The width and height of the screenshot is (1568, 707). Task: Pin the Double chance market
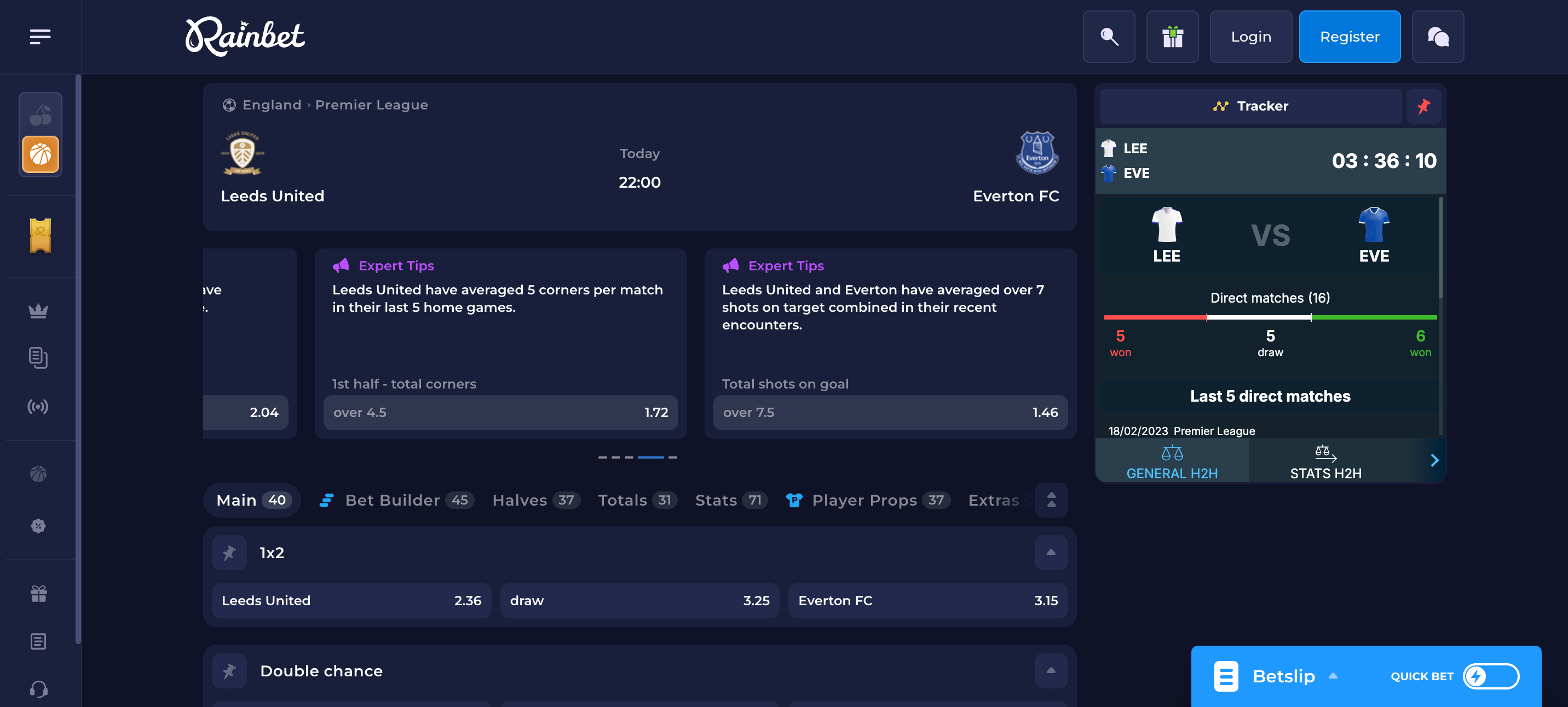coord(229,670)
